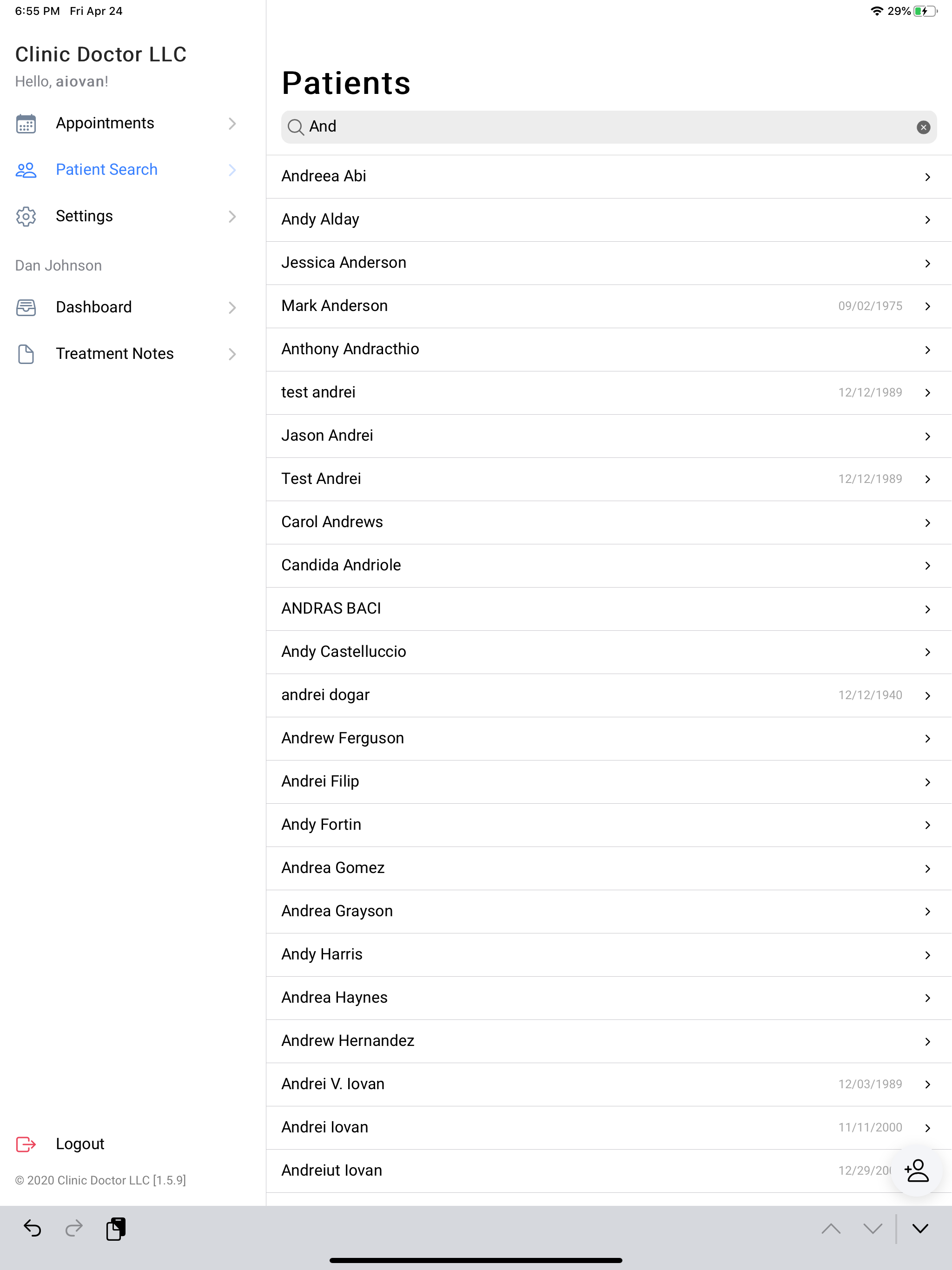This screenshot has width=952, height=1270.
Task: Select patient Andrea Gomez
Action: click(608, 869)
